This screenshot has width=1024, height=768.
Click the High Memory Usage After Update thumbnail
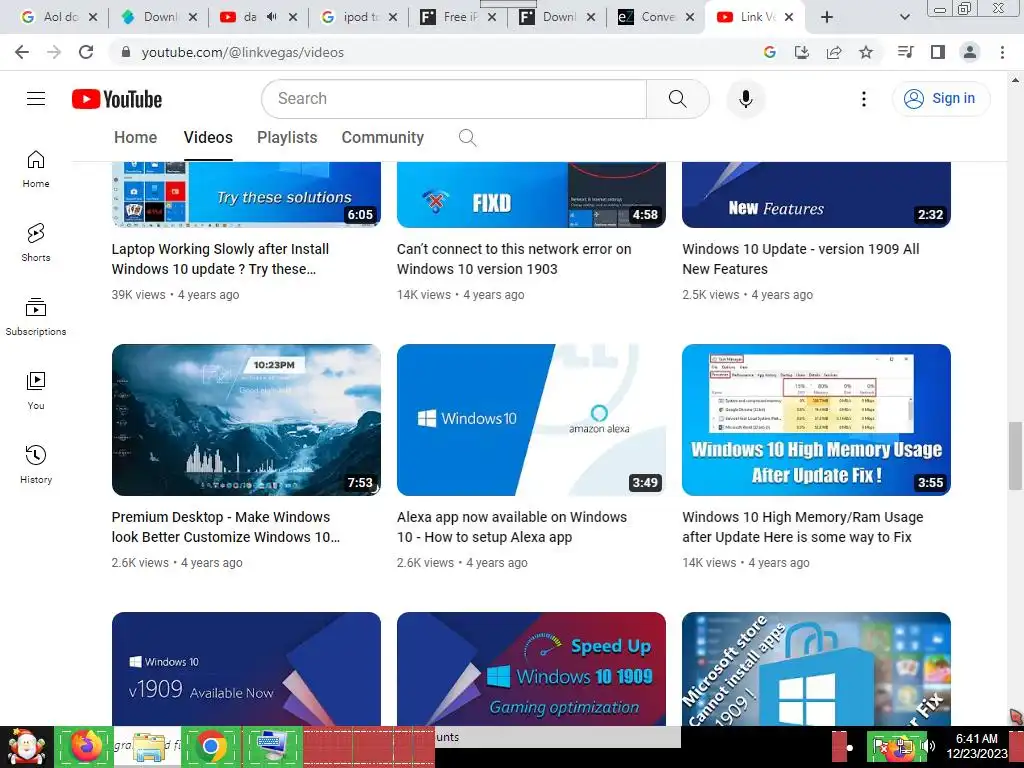tap(816, 420)
